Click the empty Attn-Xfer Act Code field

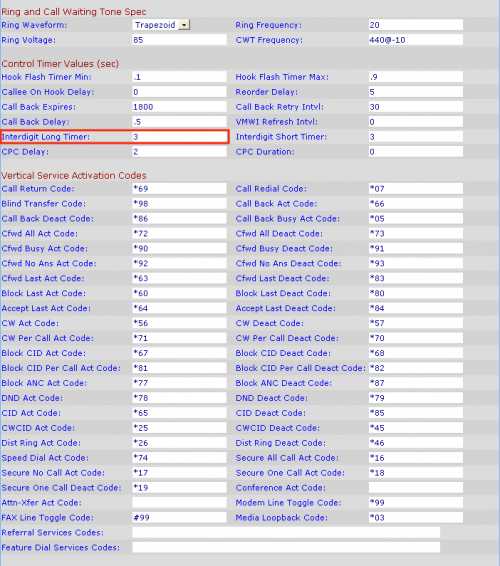[179, 502]
